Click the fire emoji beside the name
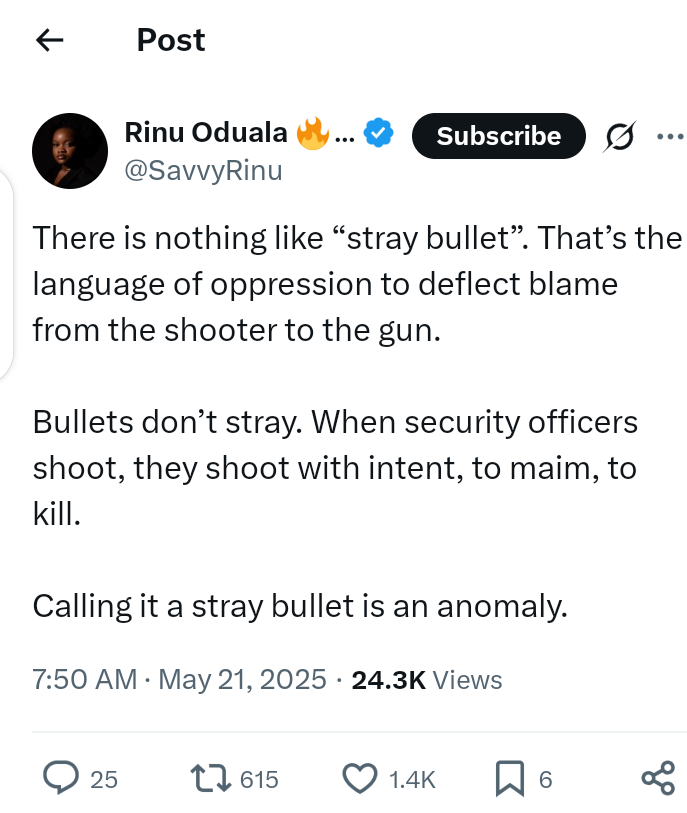The height and width of the screenshot is (813, 687). click(x=312, y=133)
